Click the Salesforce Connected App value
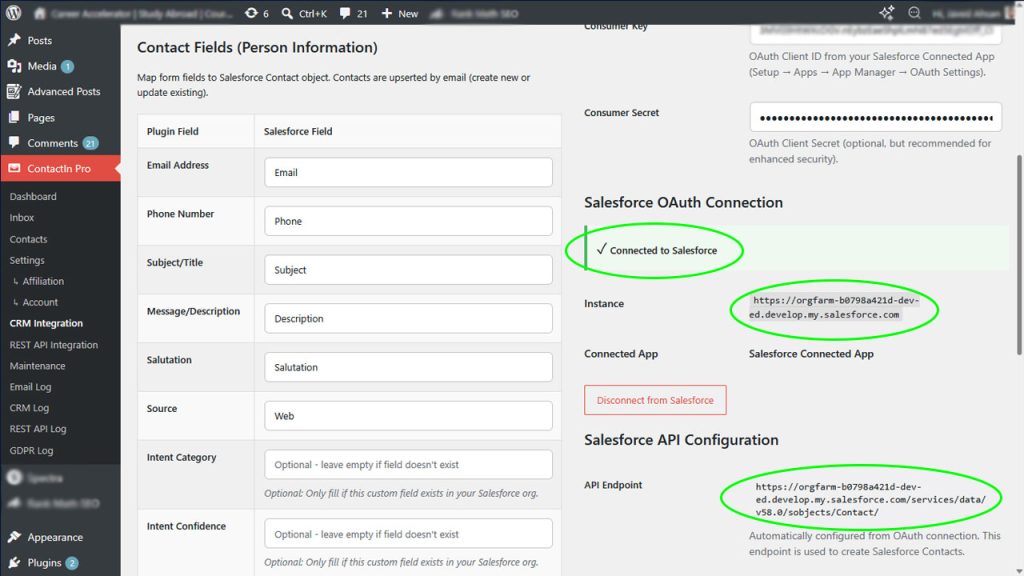Screen dimensions: 1024x576 click(x=811, y=353)
